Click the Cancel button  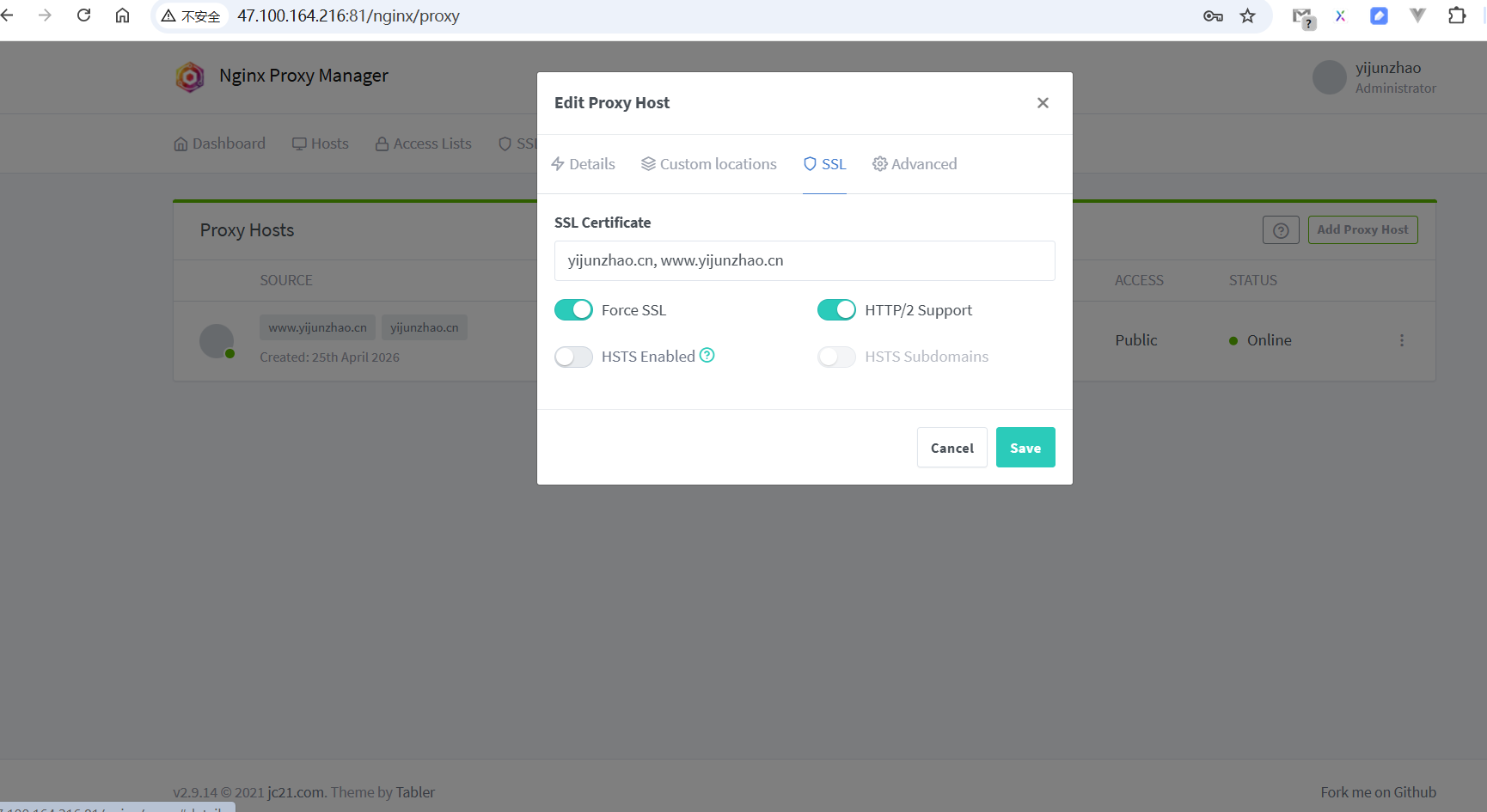[952, 448]
